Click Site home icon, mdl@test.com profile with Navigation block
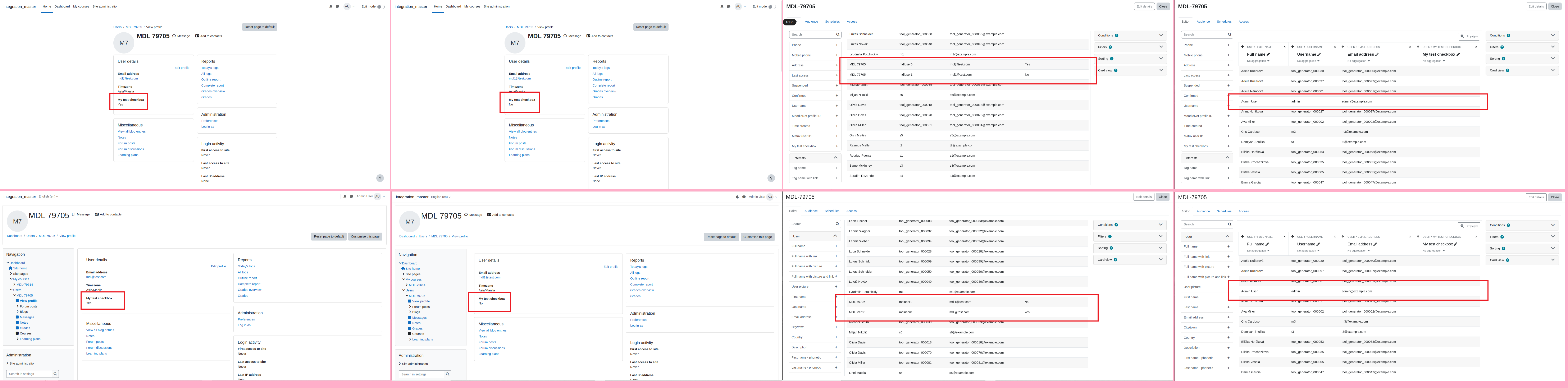Viewport: 1568px width, 388px height. (11, 268)
